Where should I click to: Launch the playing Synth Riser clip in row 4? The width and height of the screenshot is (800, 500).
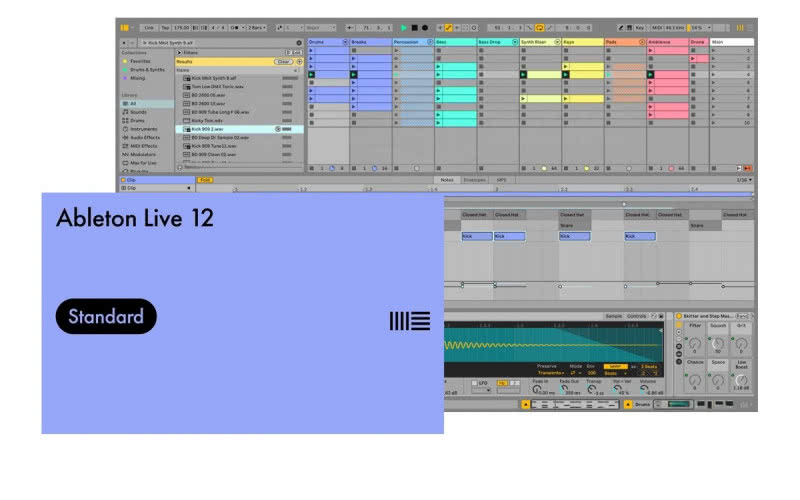(x=523, y=74)
